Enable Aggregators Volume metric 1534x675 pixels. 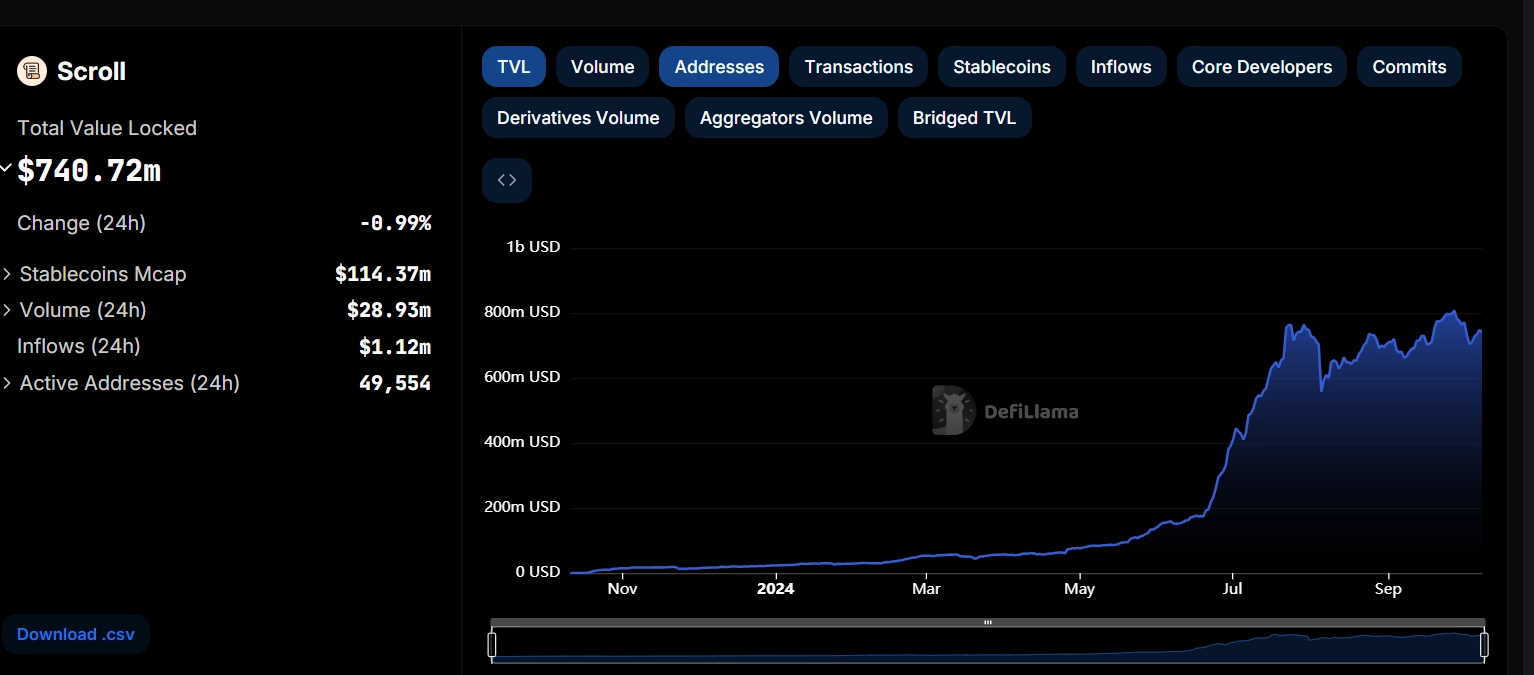786,118
